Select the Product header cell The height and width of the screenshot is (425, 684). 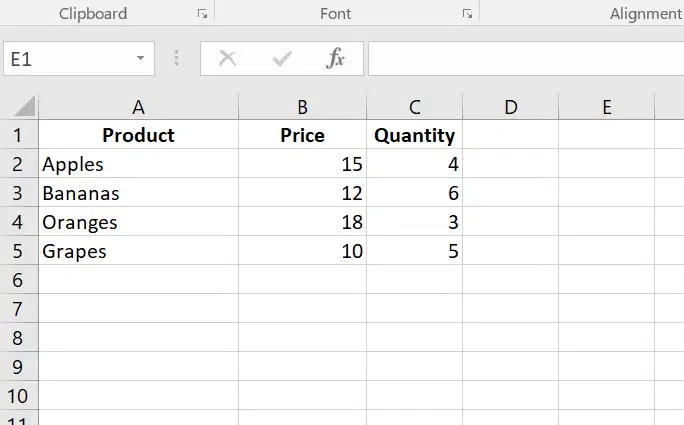coord(138,135)
